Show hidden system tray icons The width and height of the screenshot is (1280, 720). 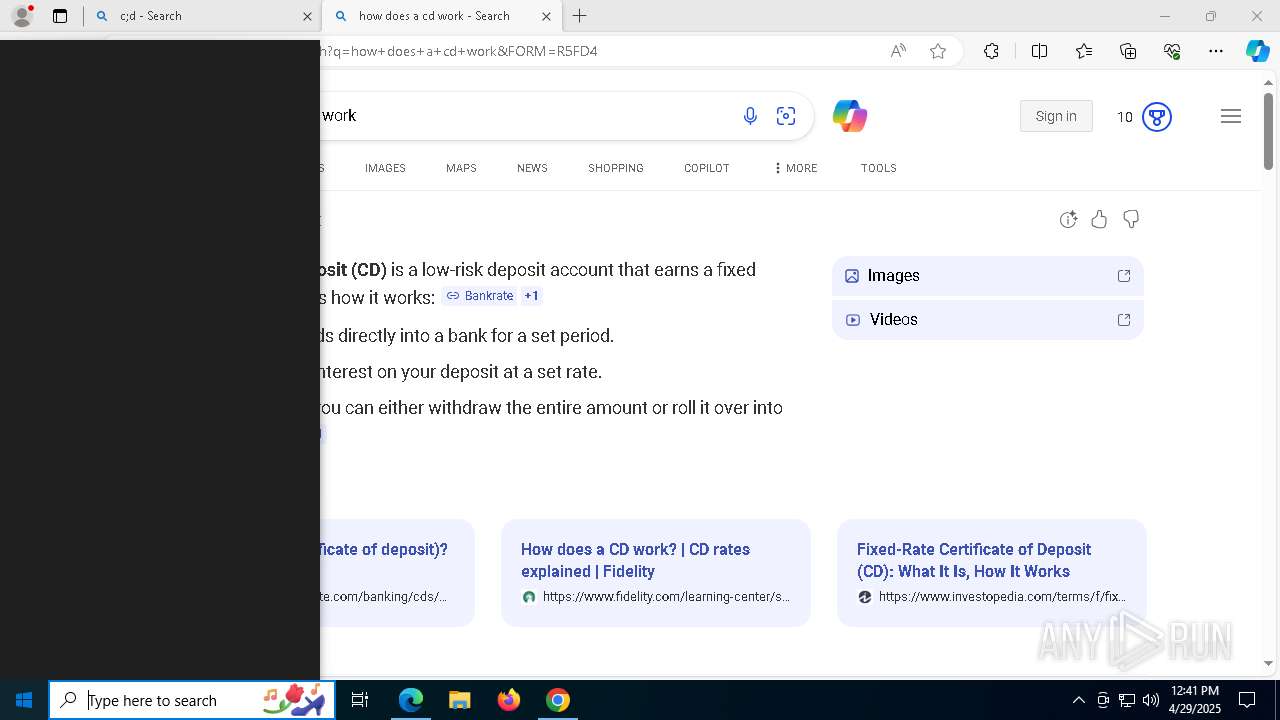1078,700
